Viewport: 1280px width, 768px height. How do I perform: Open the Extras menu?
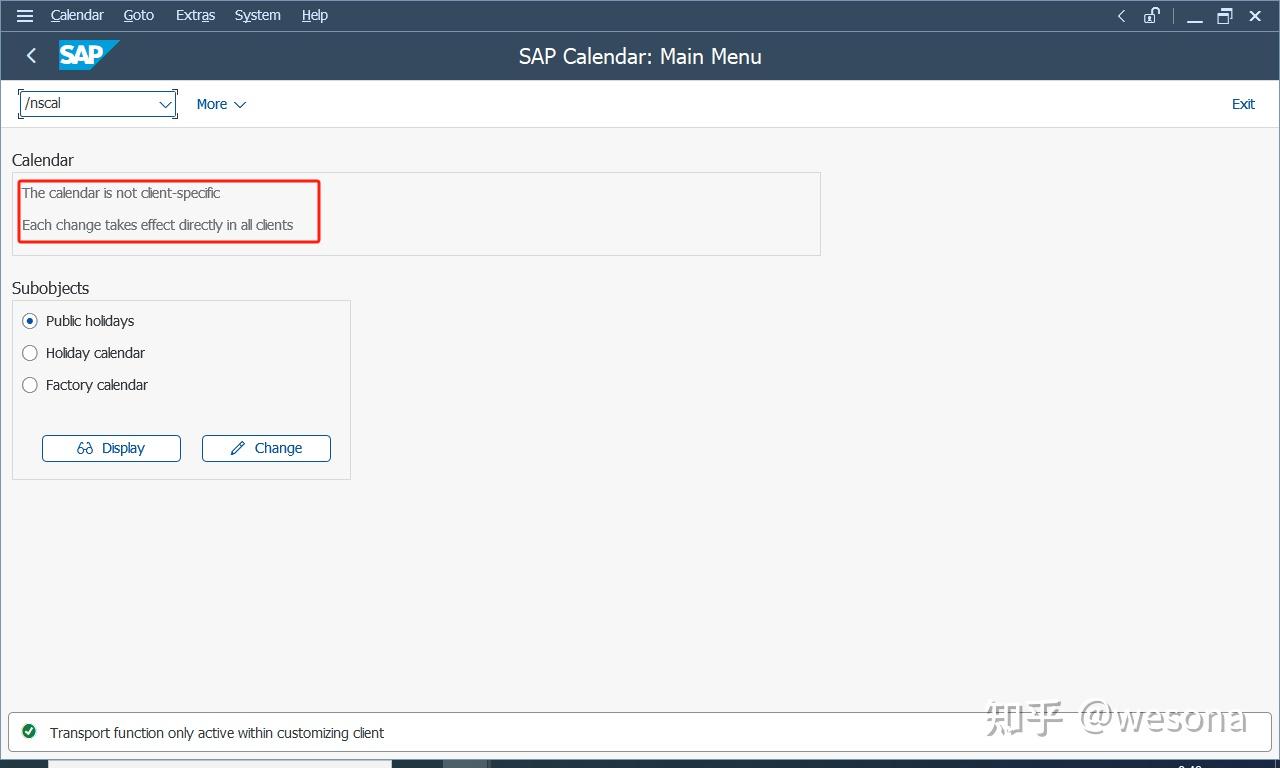click(x=195, y=15)
